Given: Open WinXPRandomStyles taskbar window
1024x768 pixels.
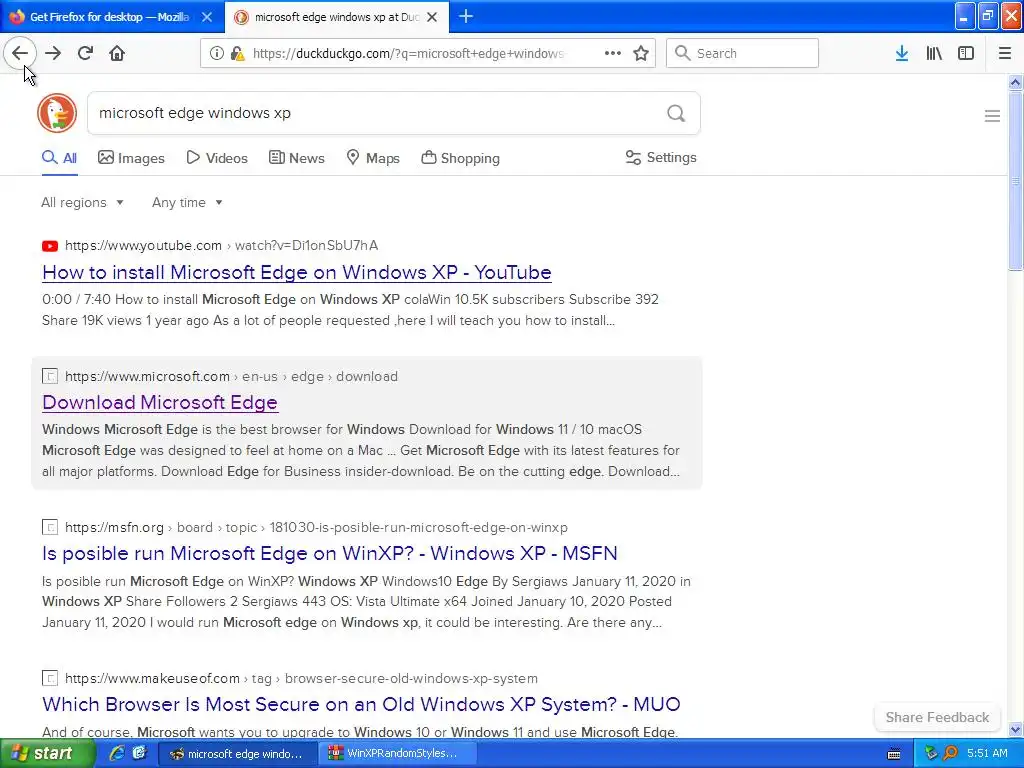Looking at the screenshot, I should (x=397, y=754).
